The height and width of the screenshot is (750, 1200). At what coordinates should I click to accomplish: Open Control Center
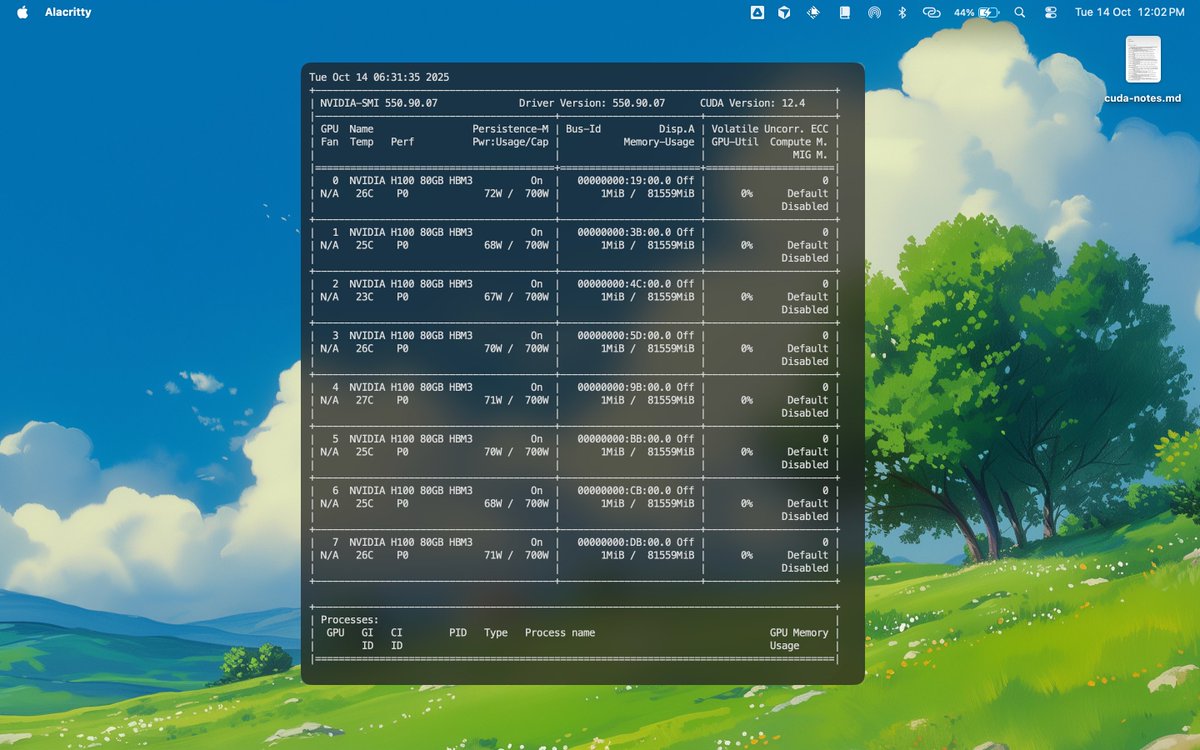click(1050, 12)
